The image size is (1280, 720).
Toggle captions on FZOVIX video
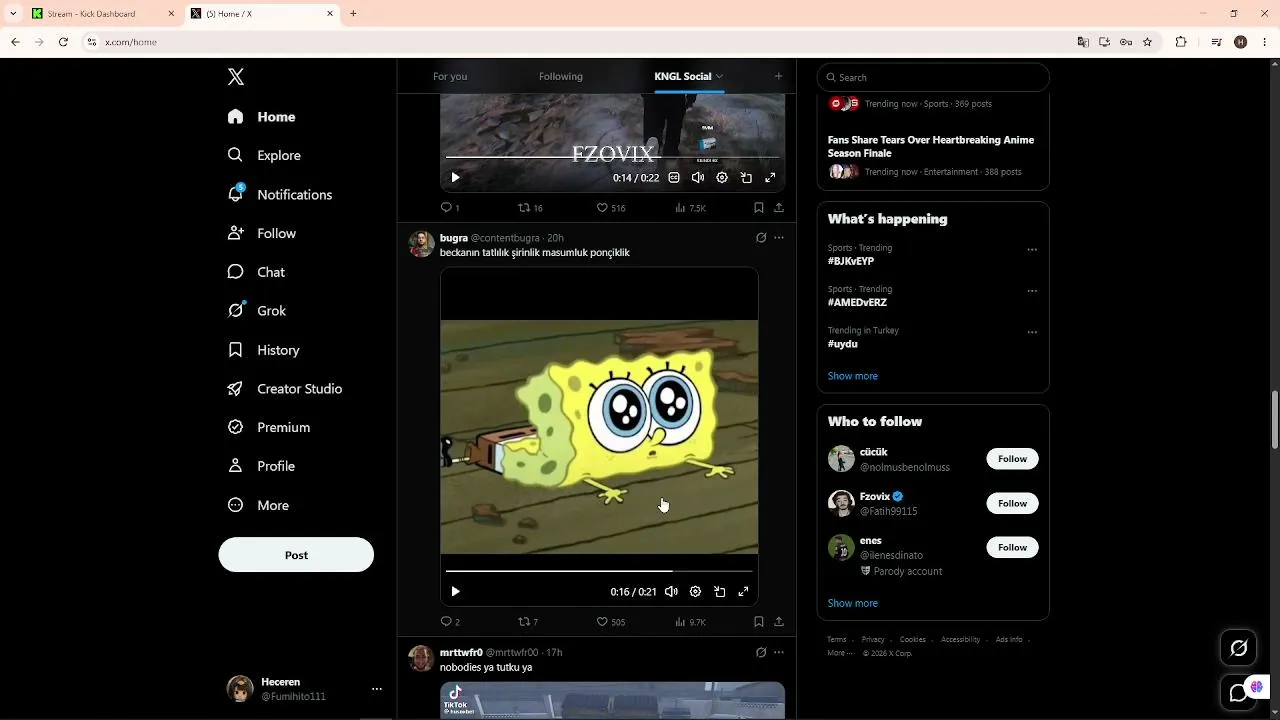coord(674,178)
